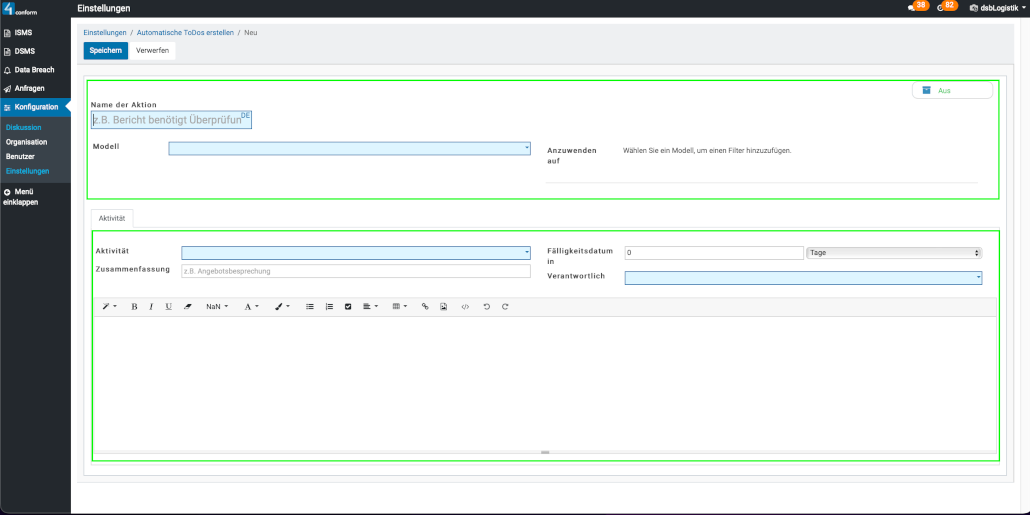This screenshot has height=515, width=1030.
Task: Toggle bold formatting in the editor
Action: click(134, 306)
